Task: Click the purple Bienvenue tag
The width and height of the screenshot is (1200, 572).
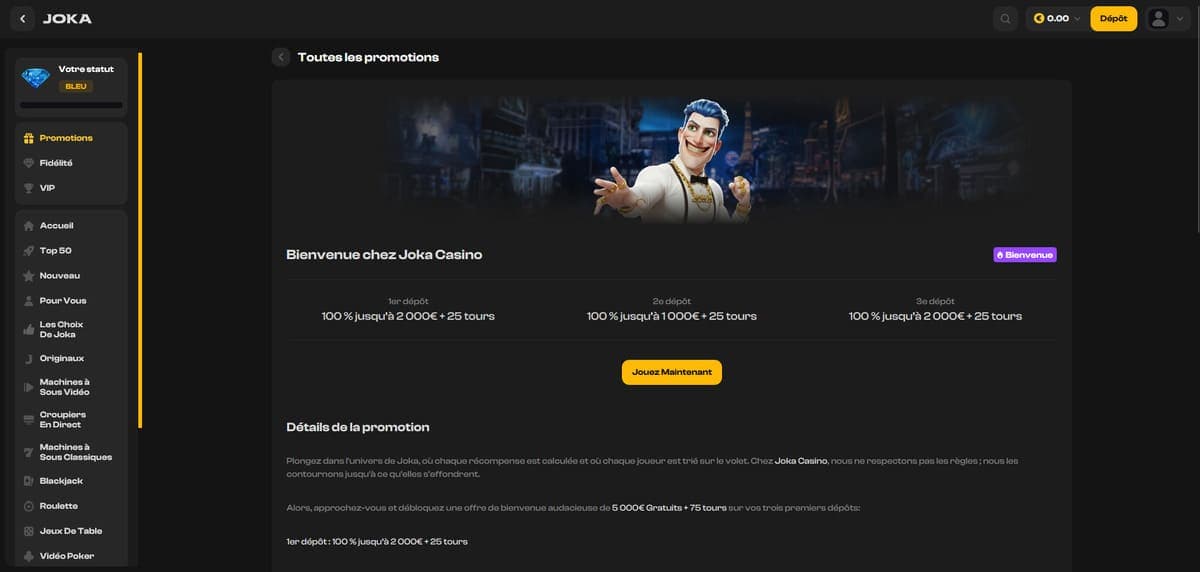Action: click(1025, 255)
